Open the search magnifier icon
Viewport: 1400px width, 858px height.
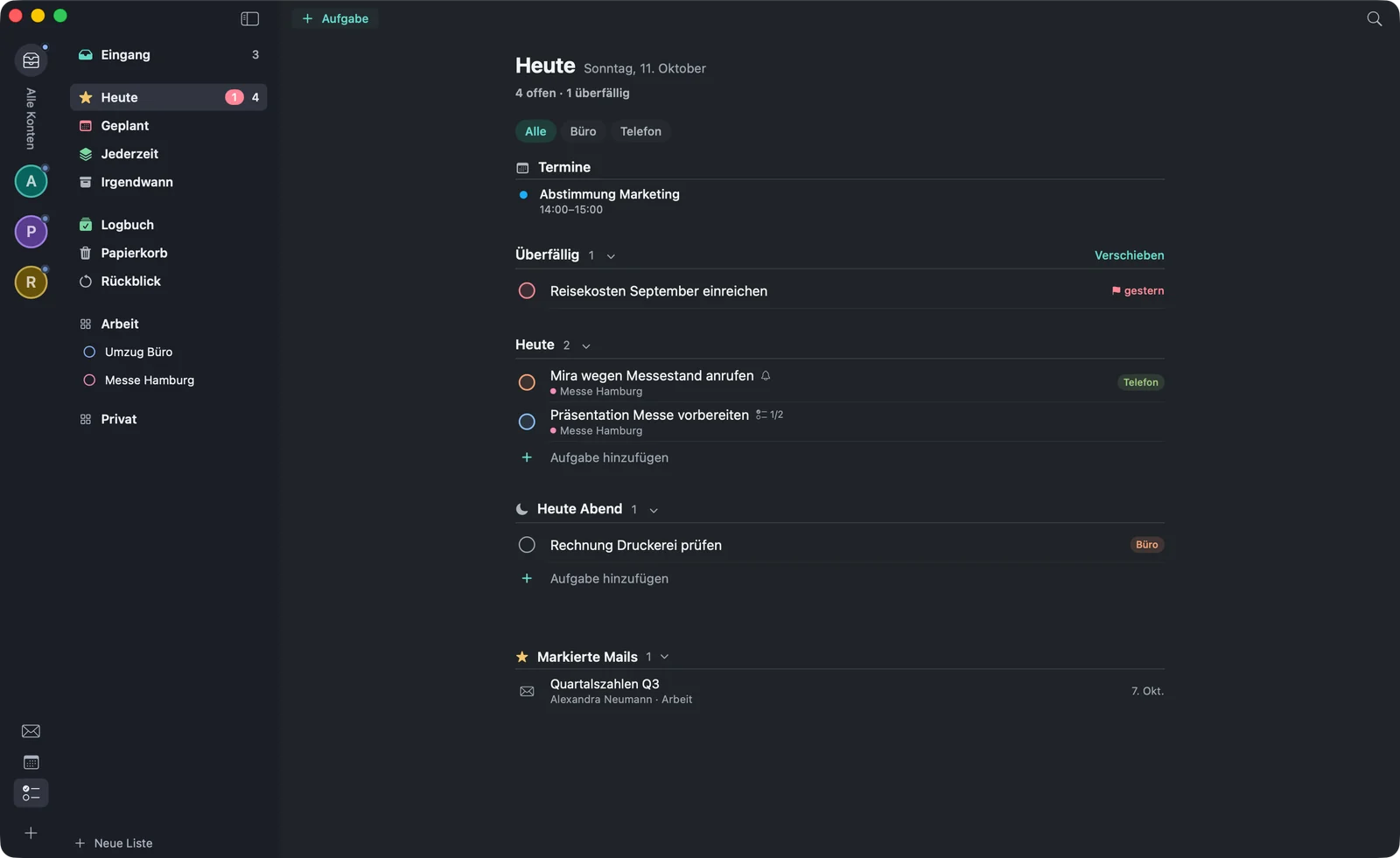[x=1374, y=18]
